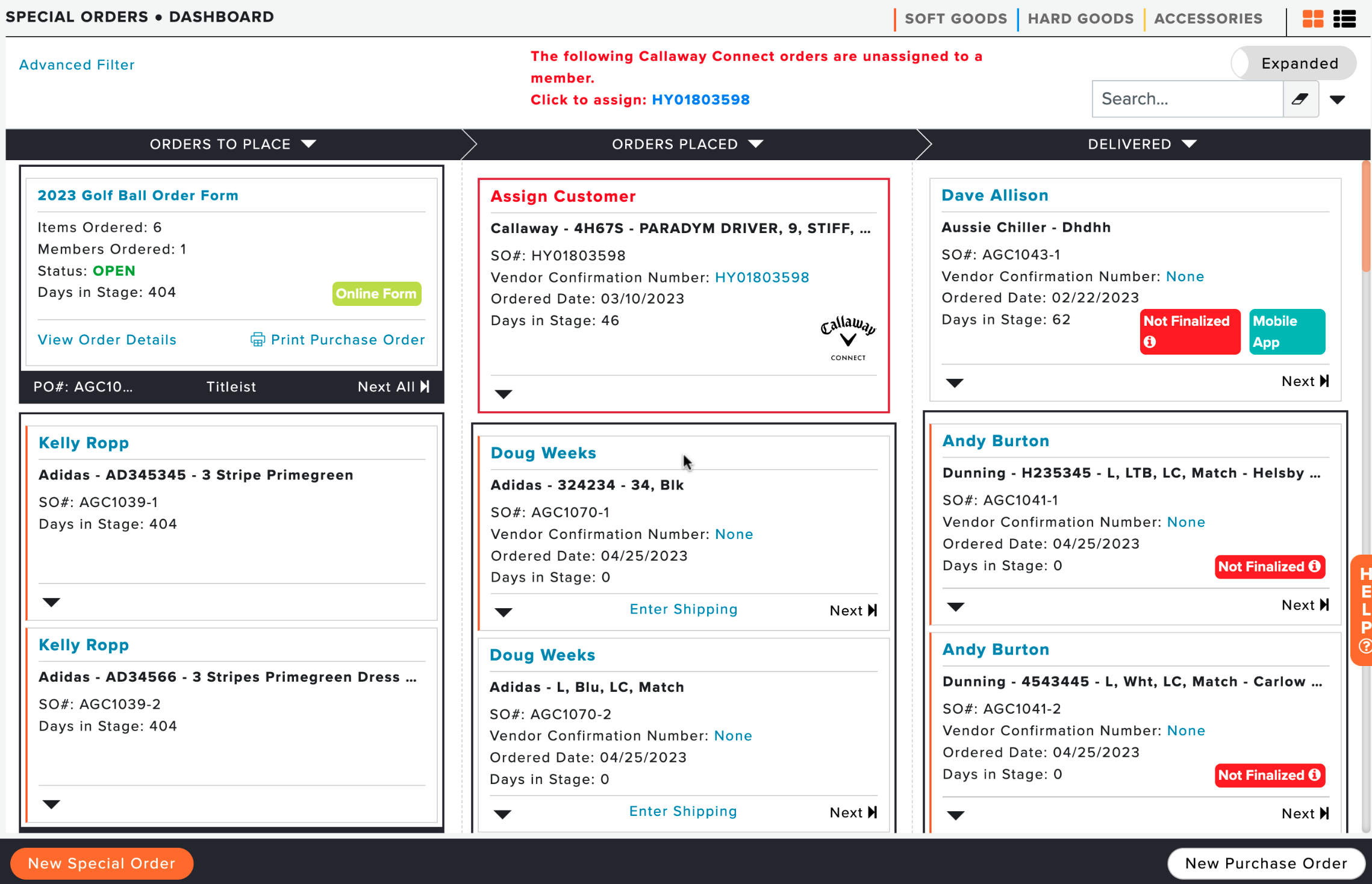Image resolution: width=1372 pixels, height=884 pixels.
Task: Open Doug Weeks name on AGC1070-2 card
Action: click(542, 655)
